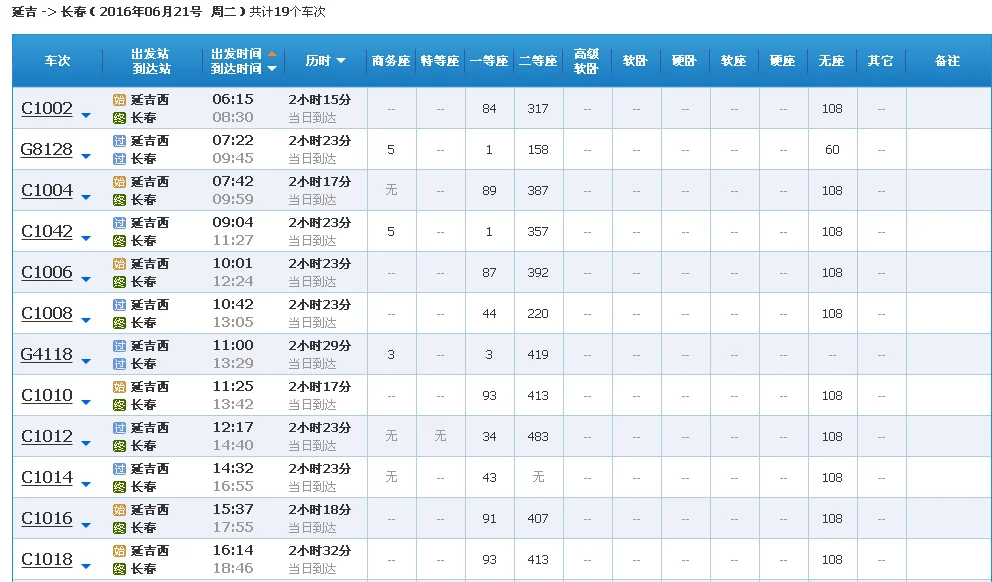Click the 二等座 column header
Screen dimensions: 992x582
(537, 60)
